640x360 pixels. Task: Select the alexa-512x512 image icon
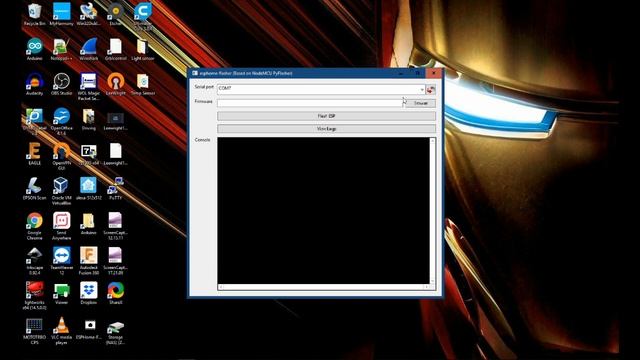(x=89, y=189)
